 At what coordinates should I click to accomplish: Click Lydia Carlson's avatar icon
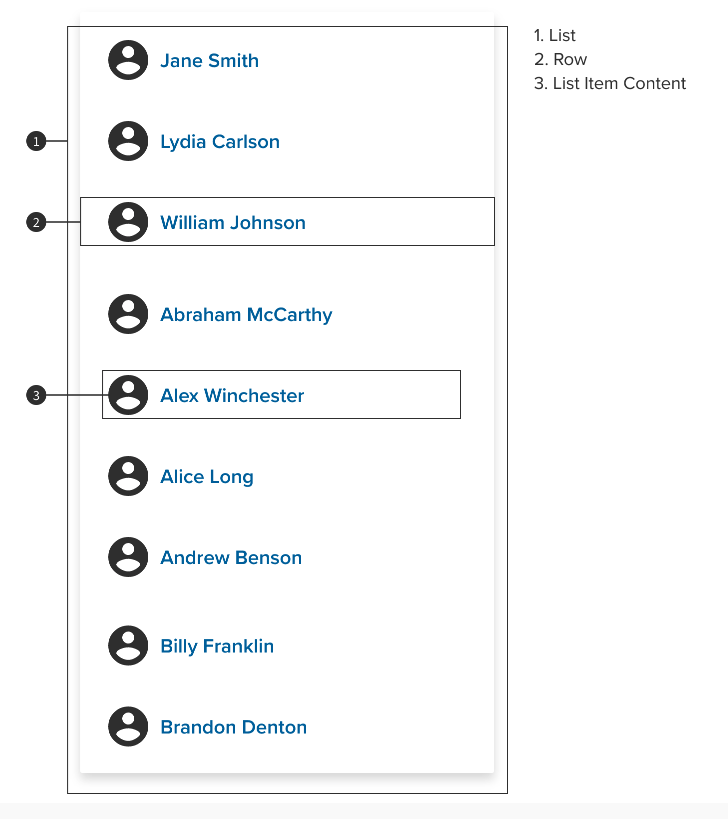[x=128, y=141]
